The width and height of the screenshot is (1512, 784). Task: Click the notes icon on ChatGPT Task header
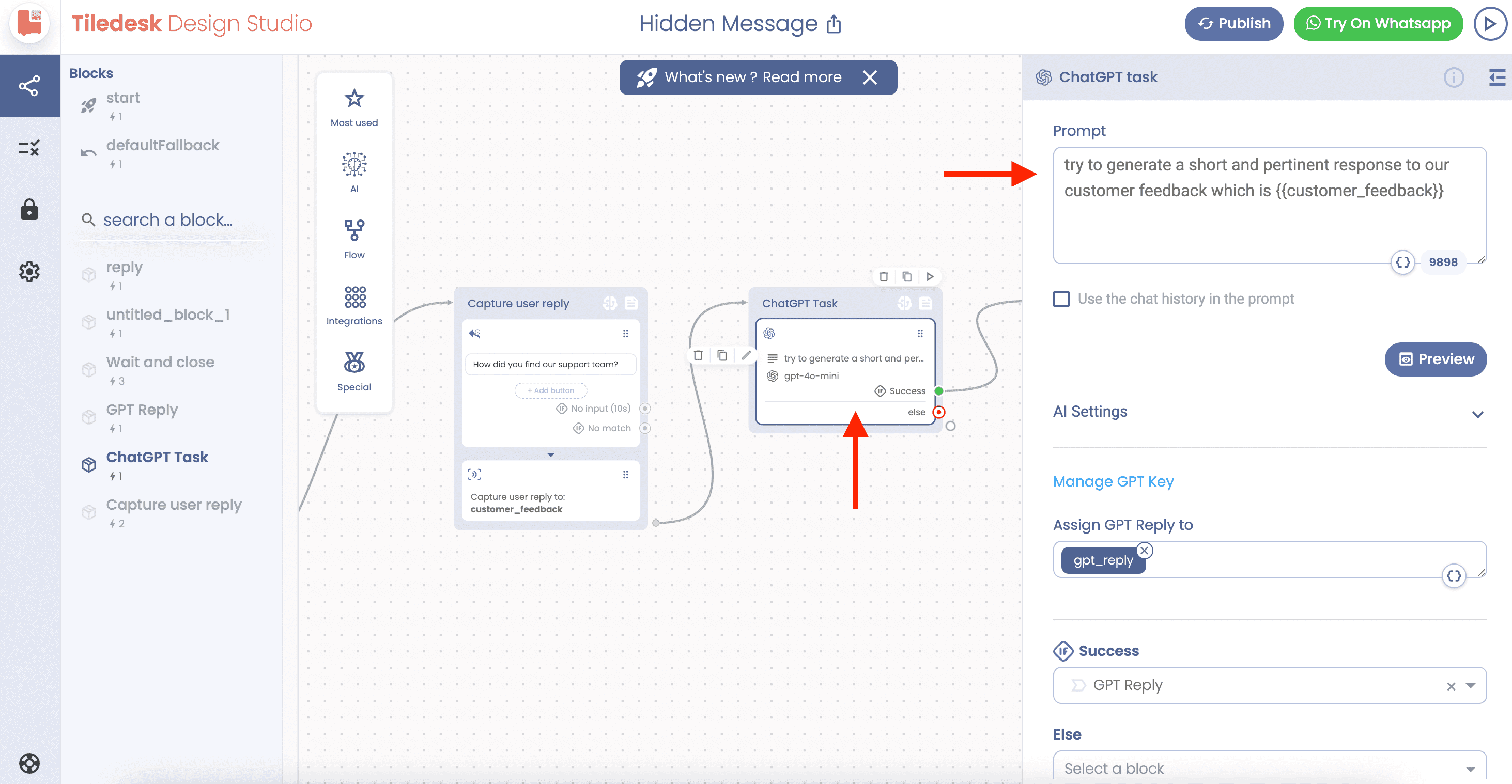[925, 303]
